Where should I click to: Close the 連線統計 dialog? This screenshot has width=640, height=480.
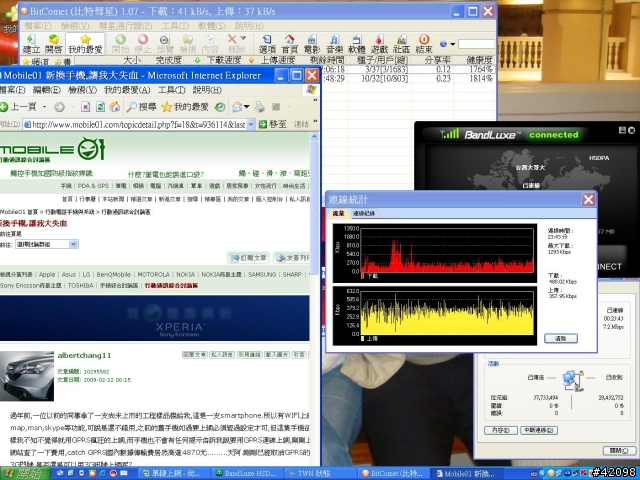[x=588, y=200]
